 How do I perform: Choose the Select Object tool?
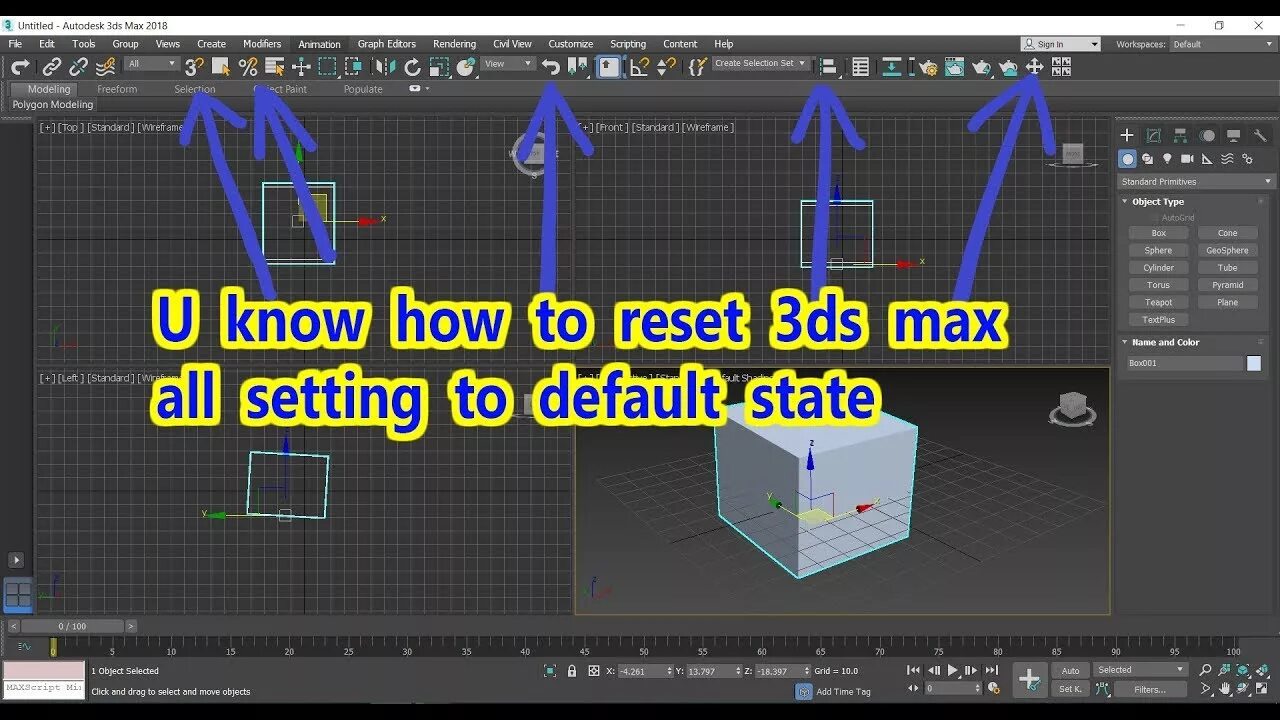pos(221,67)
